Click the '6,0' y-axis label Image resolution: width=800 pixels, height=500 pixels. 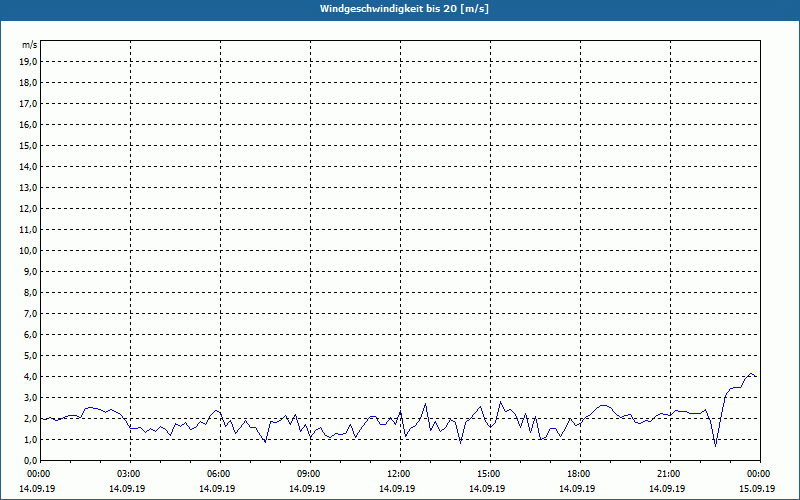click(31, 335)
